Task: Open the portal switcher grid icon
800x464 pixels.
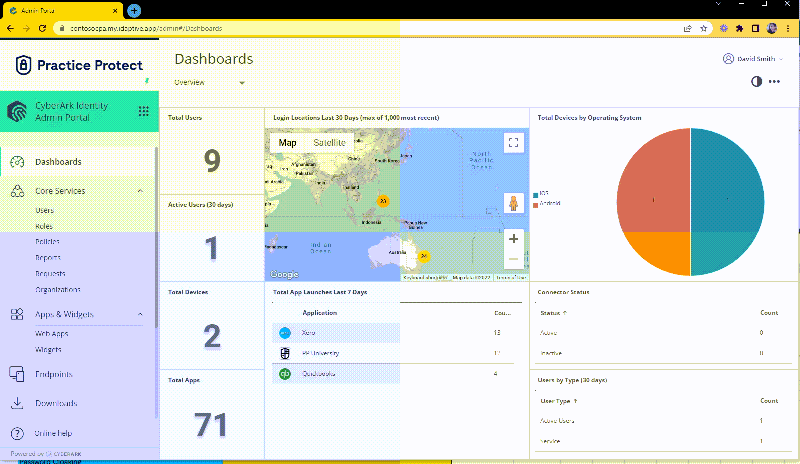Action: (x=144, y=111)
